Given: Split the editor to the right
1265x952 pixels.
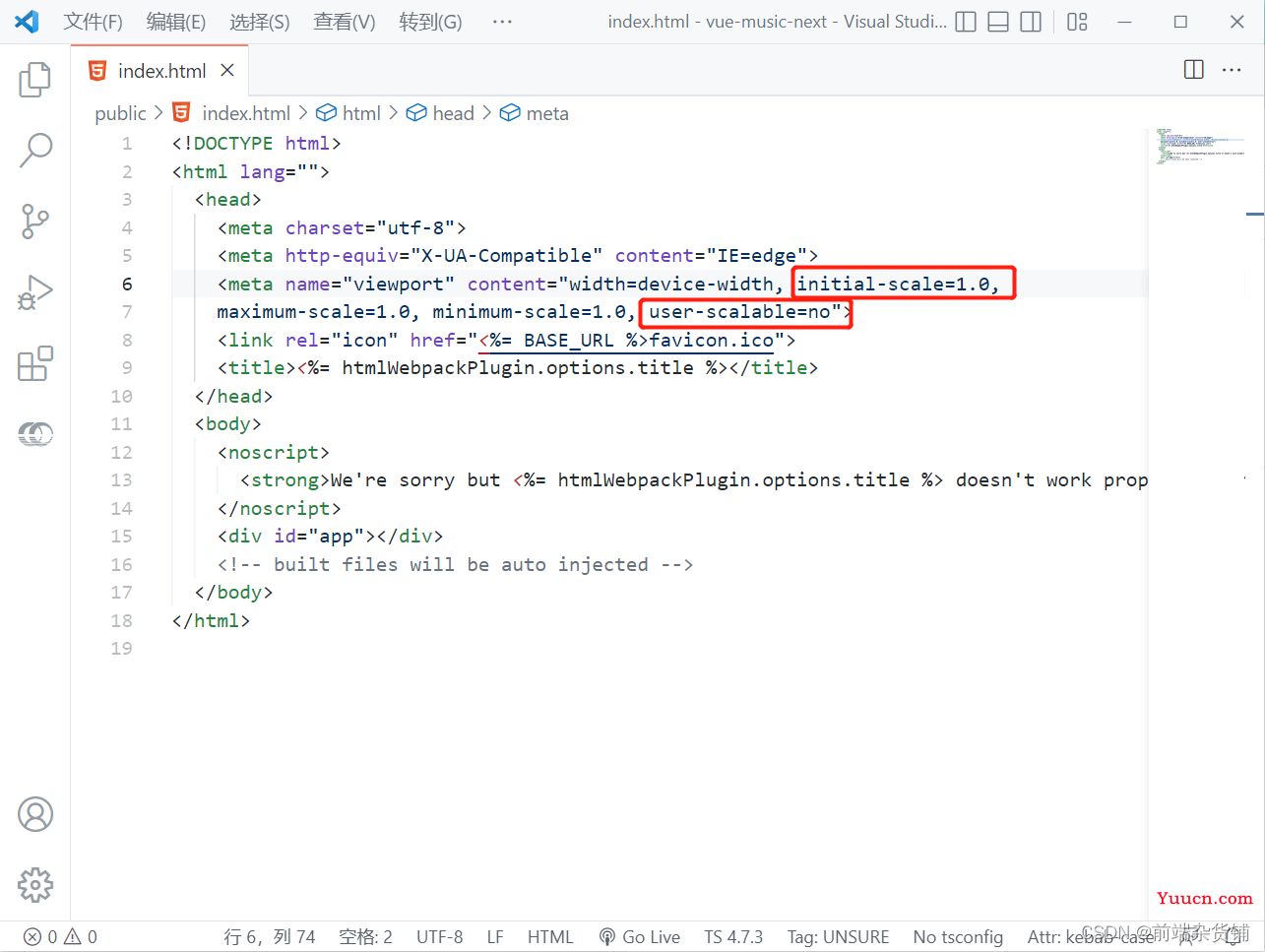Looking at the screenshot, I should click(1194, 70).
